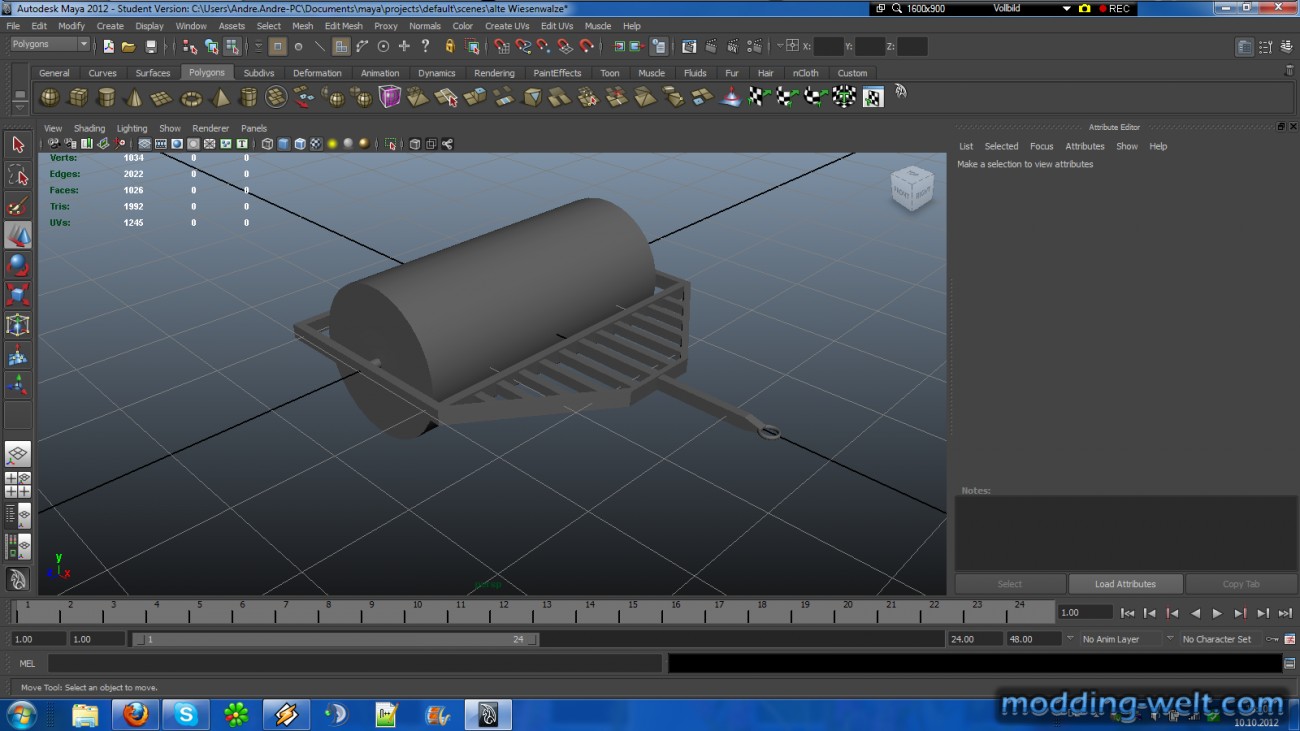Image resolution: width=1300 pixels, height=731 pixels.
Task: Click the shelf trash can icon
Action: click(1289, 71)
